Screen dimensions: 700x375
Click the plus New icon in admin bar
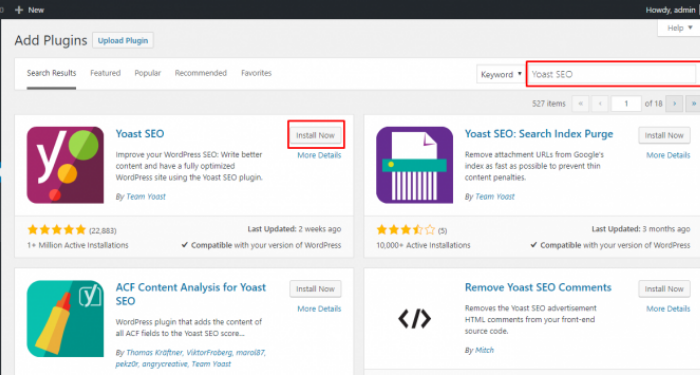[x=19, y=10]
